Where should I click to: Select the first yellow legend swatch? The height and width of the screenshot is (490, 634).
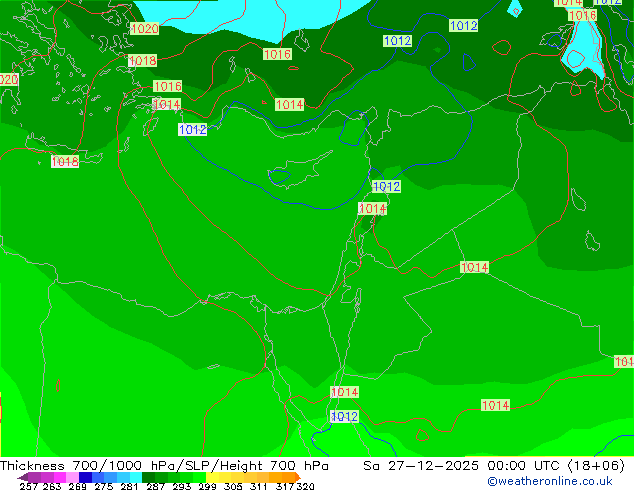point(212,477)
